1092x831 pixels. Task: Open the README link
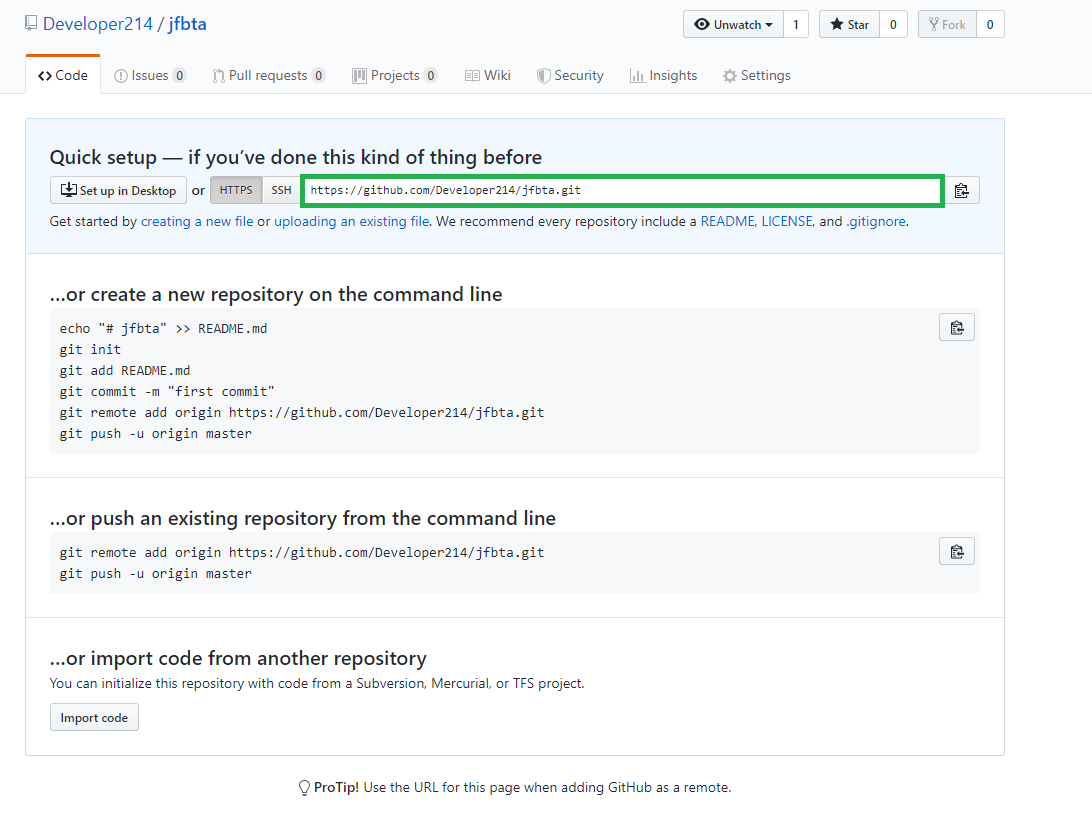[727, 222]
